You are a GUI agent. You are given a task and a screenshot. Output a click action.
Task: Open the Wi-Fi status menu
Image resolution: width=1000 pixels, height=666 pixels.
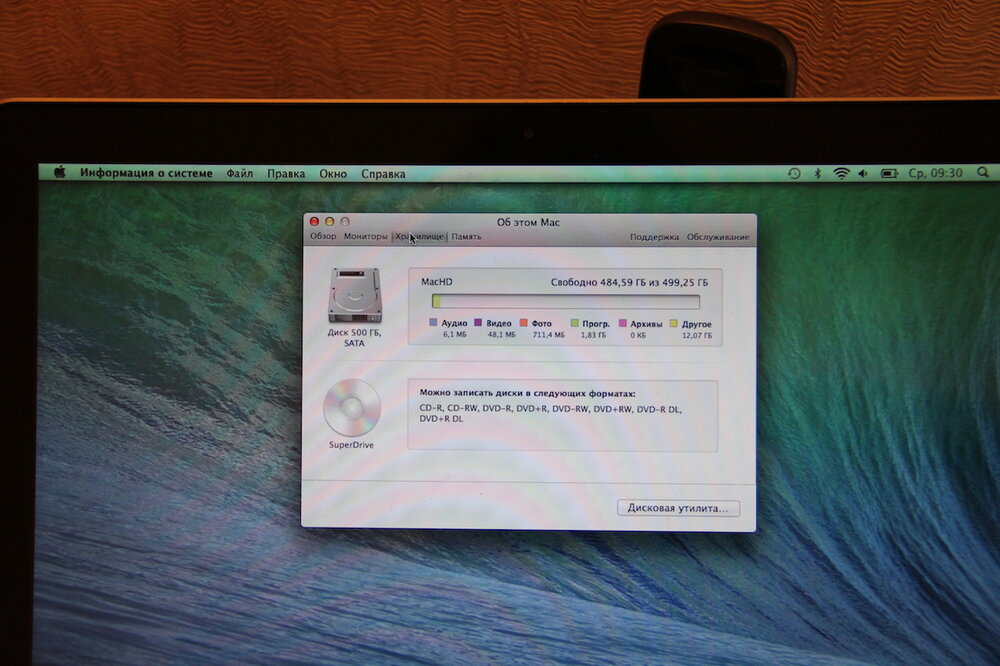(841, 173)
